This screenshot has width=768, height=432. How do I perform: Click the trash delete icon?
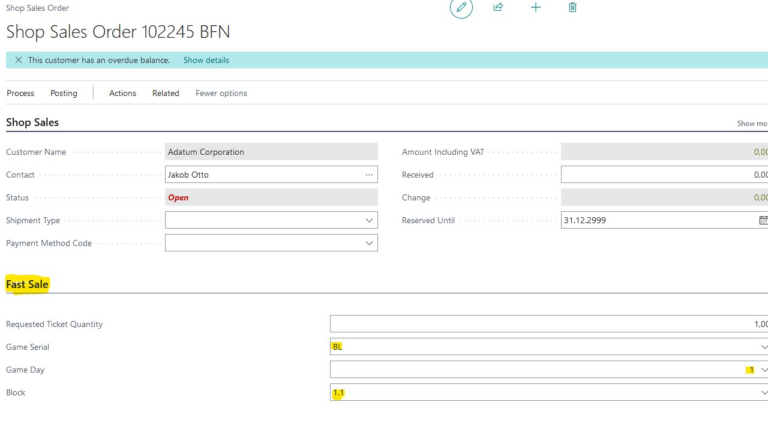(x=572, y=7)
